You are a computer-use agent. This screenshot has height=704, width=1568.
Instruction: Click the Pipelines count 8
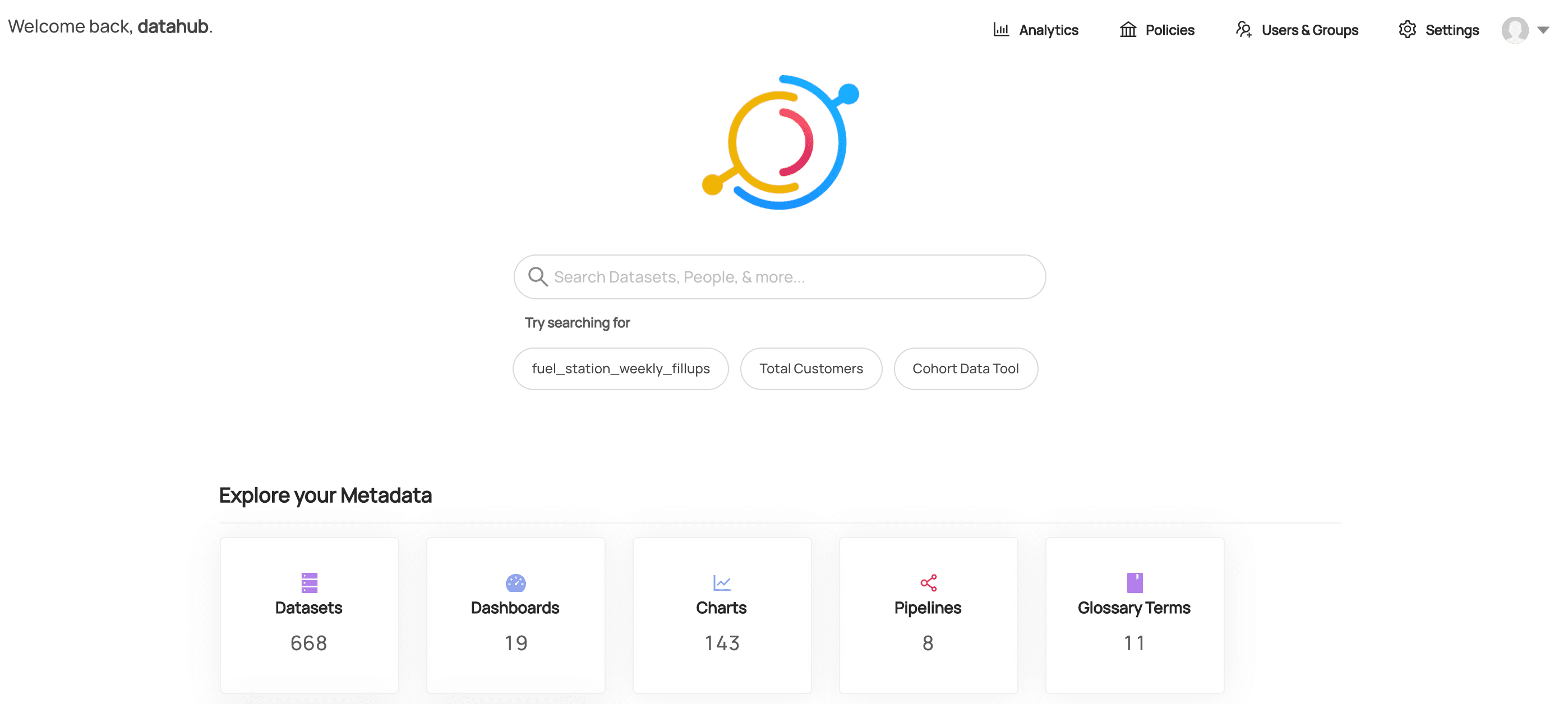pos(928,643)
